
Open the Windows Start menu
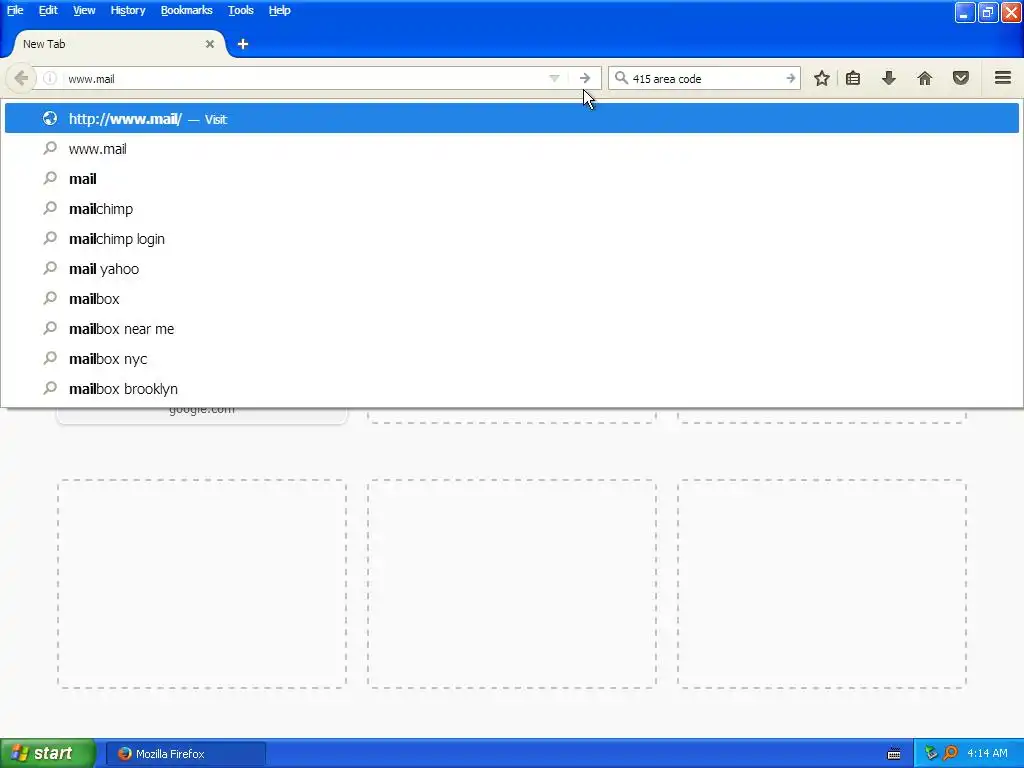[48, 753]
